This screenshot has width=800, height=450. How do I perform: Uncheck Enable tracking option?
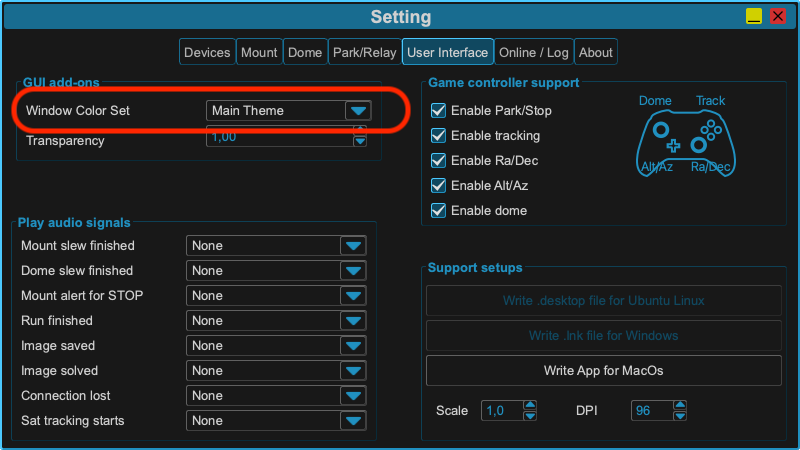[438, 136]
